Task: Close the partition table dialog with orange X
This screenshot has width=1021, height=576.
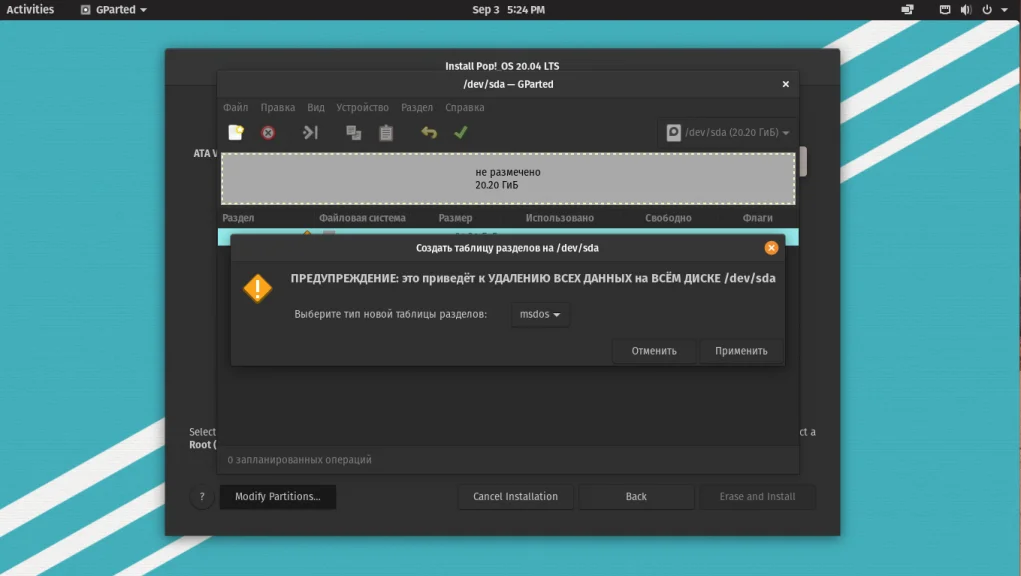Action: pos(771,248)
